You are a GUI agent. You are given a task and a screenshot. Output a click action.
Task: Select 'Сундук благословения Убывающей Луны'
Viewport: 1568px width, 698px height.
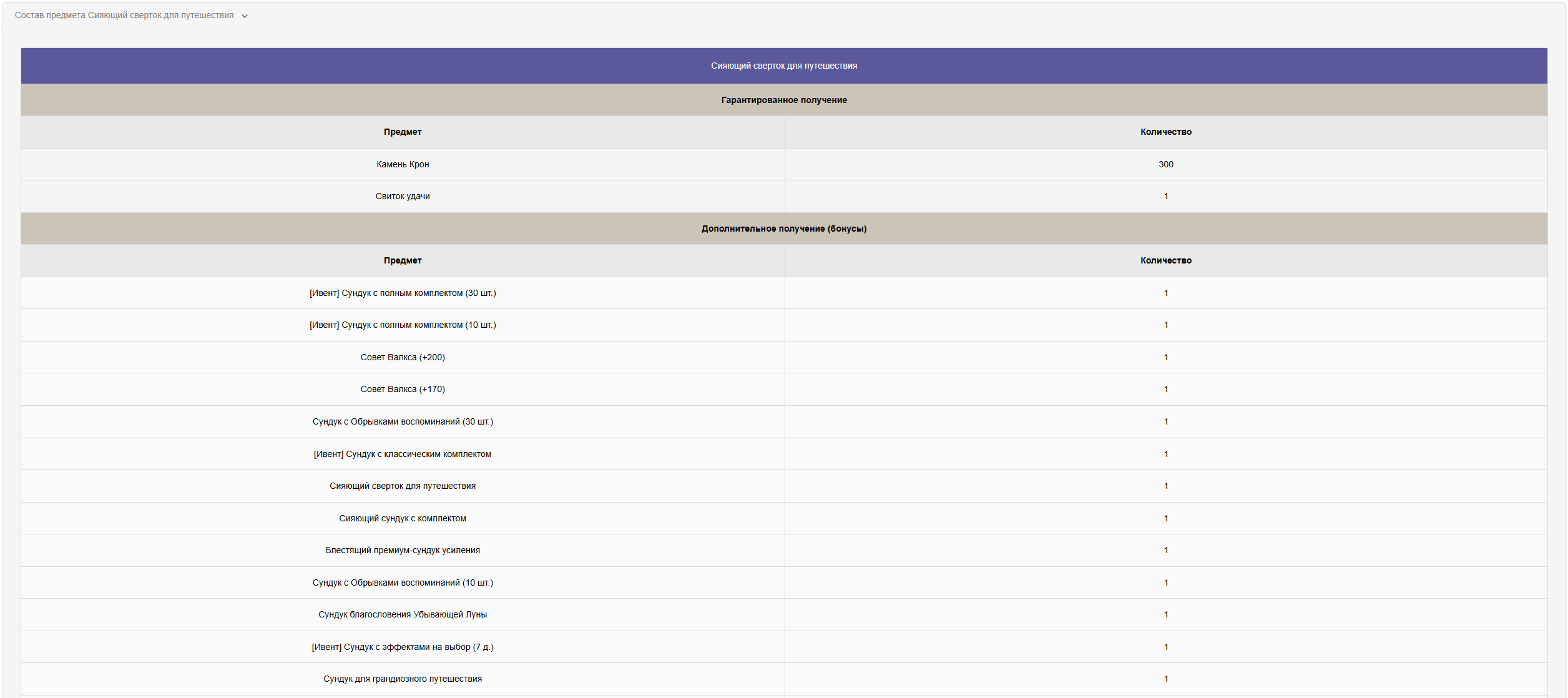click(403, 614)
